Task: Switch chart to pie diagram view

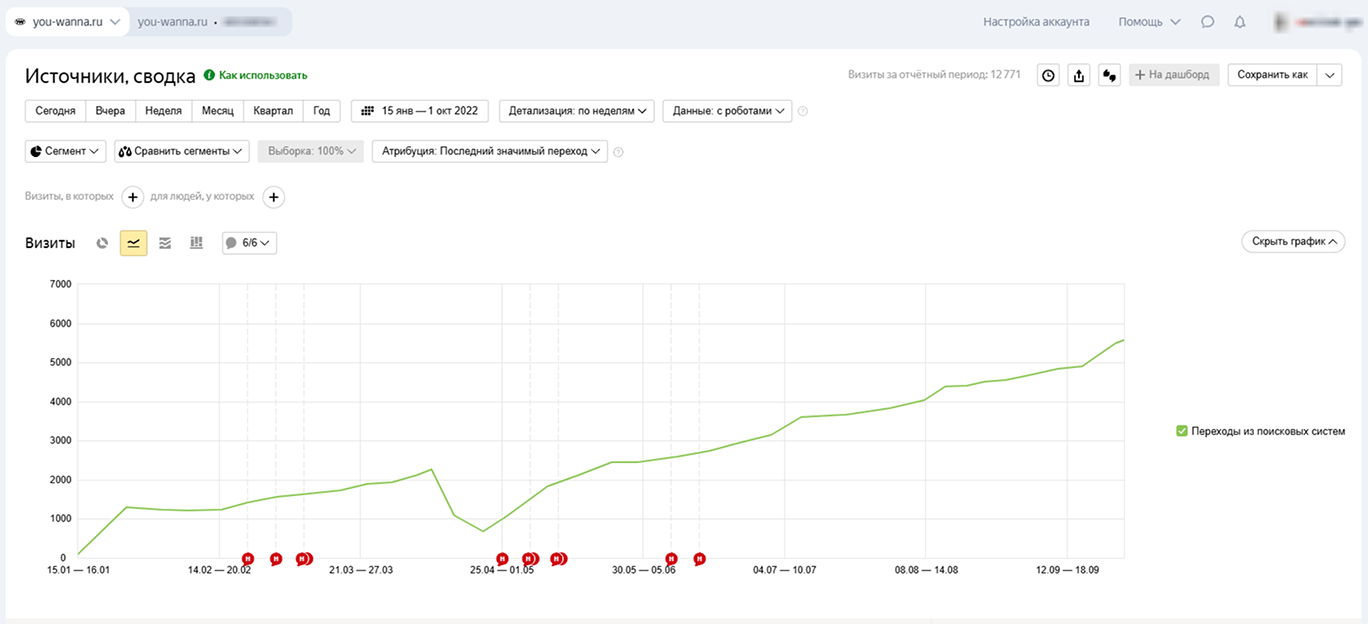Action: 102,243
